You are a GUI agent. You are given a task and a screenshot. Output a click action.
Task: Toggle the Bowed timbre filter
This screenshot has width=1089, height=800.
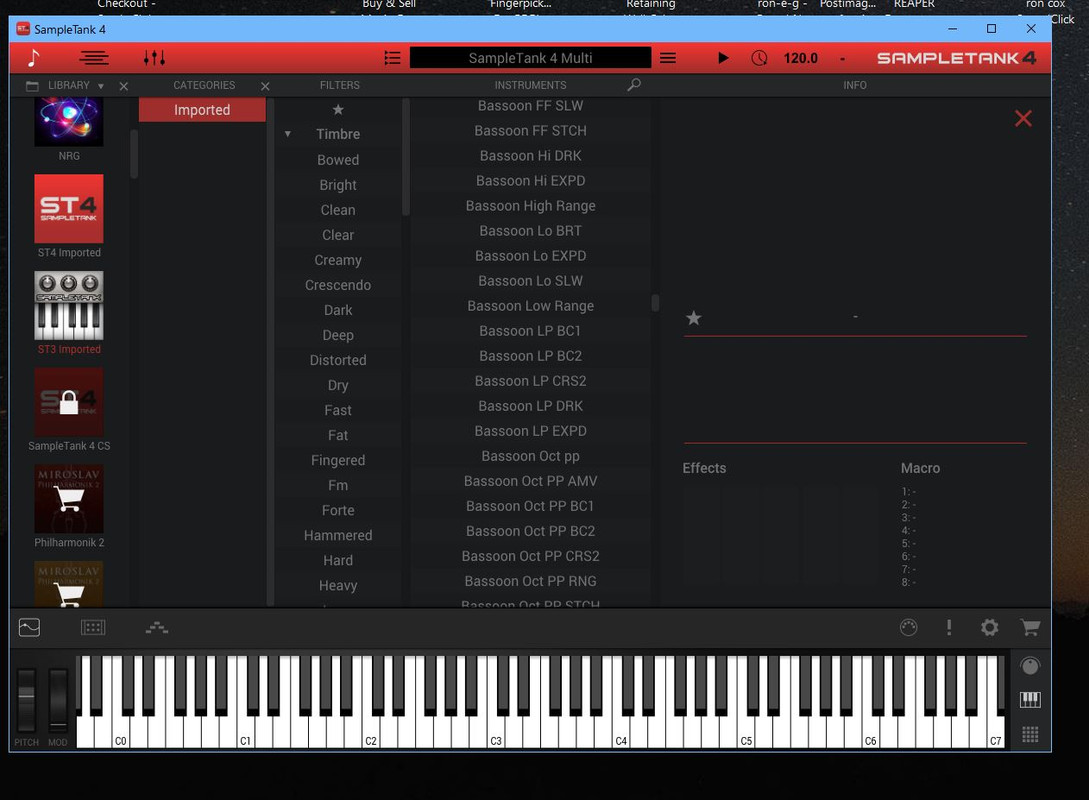(338, 160)
